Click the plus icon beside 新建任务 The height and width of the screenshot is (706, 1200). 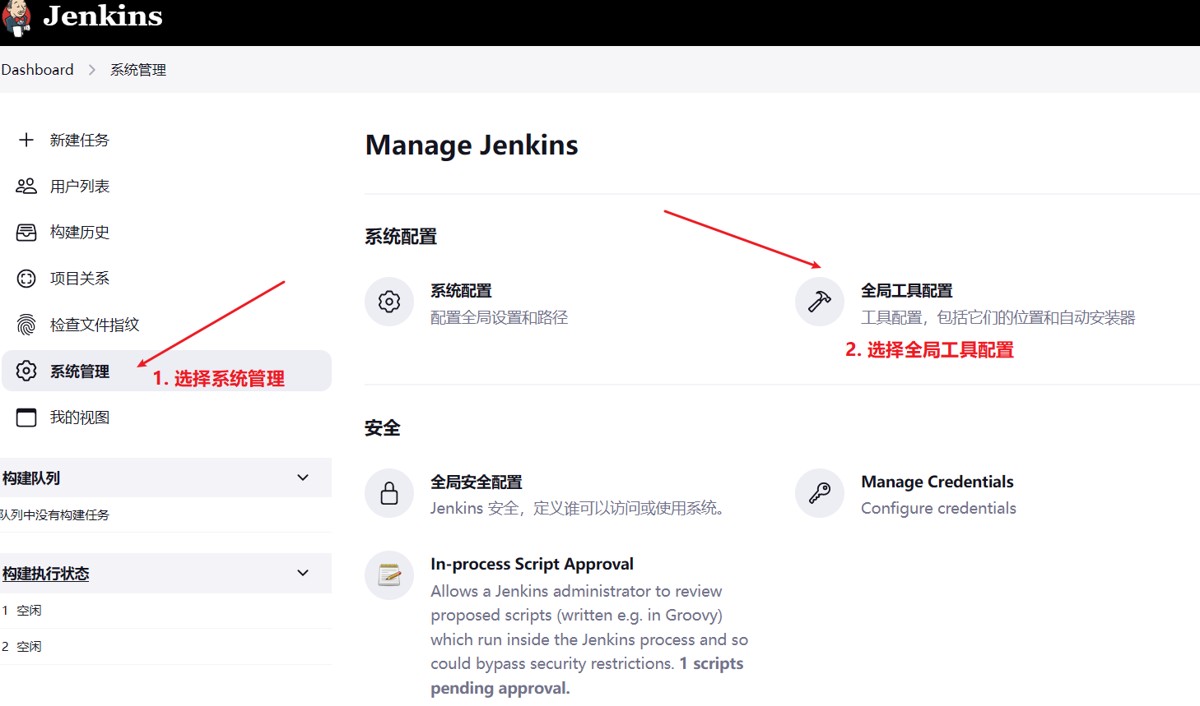[26, 140]
